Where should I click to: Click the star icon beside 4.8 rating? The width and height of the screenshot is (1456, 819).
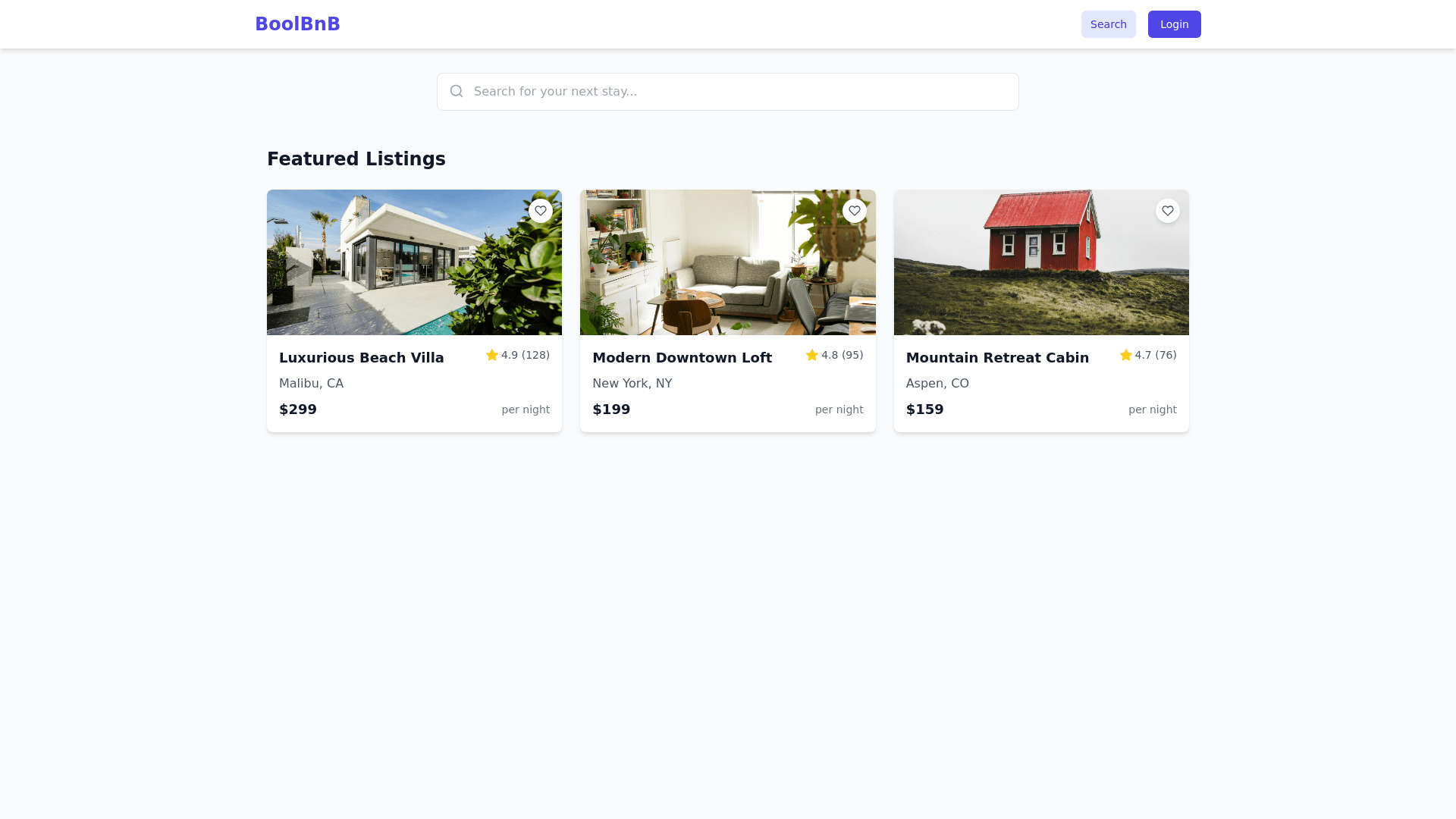pos(812,355)
